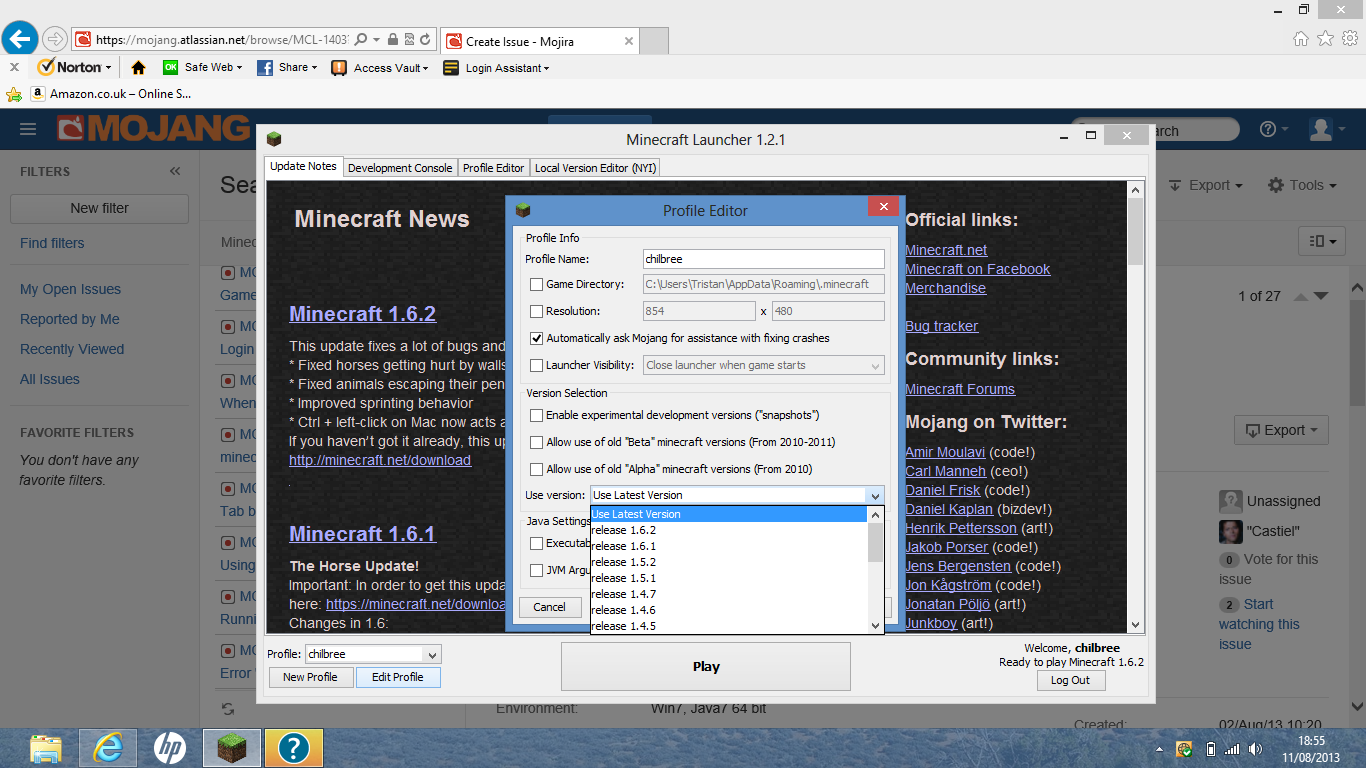Enable the Game Directory checkbox
This screenshot has width=1366, height=768.
537,285
